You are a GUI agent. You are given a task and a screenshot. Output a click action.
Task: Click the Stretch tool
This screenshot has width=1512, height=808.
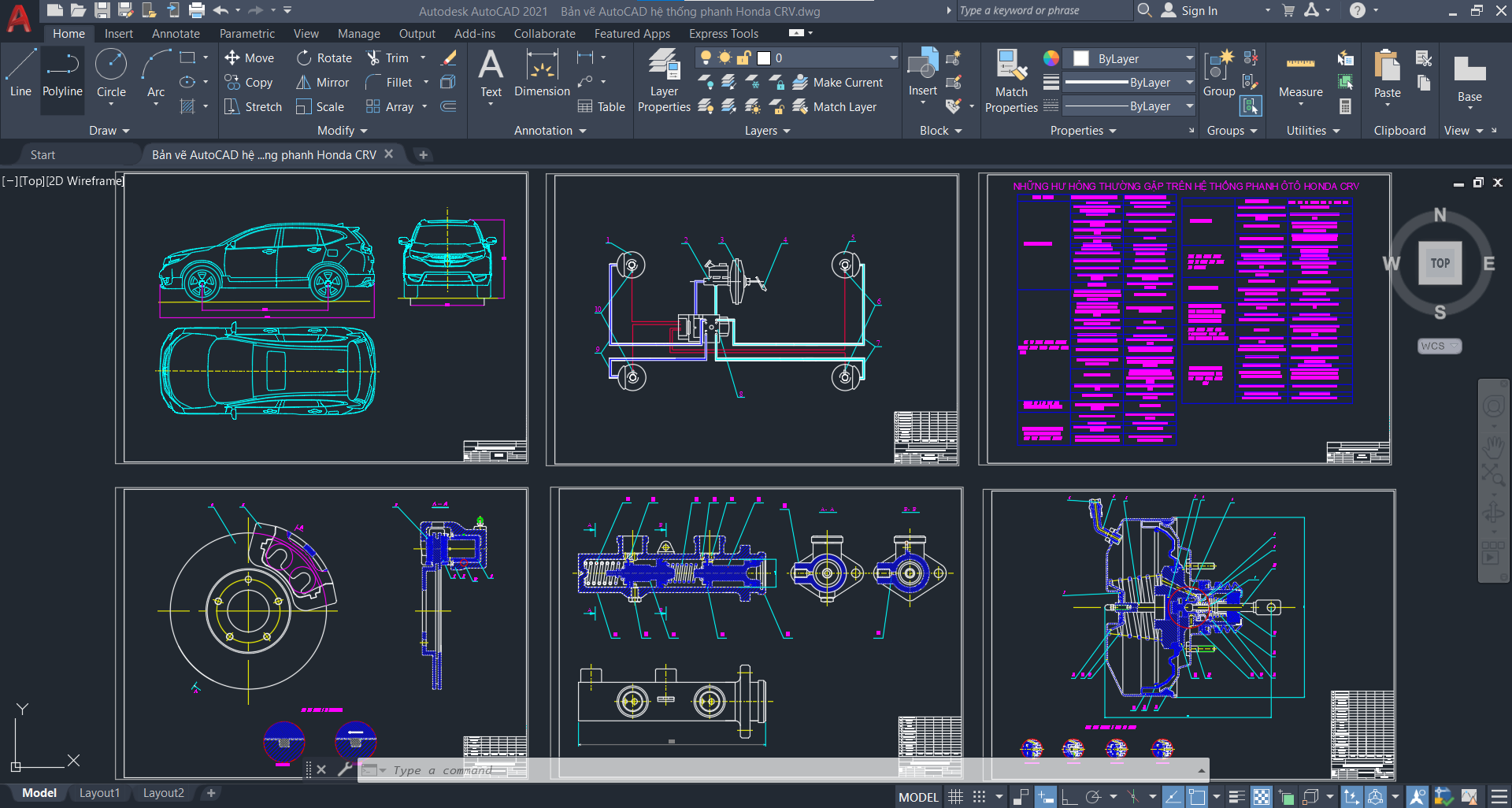pyautogui.click(x=253, y=106)
